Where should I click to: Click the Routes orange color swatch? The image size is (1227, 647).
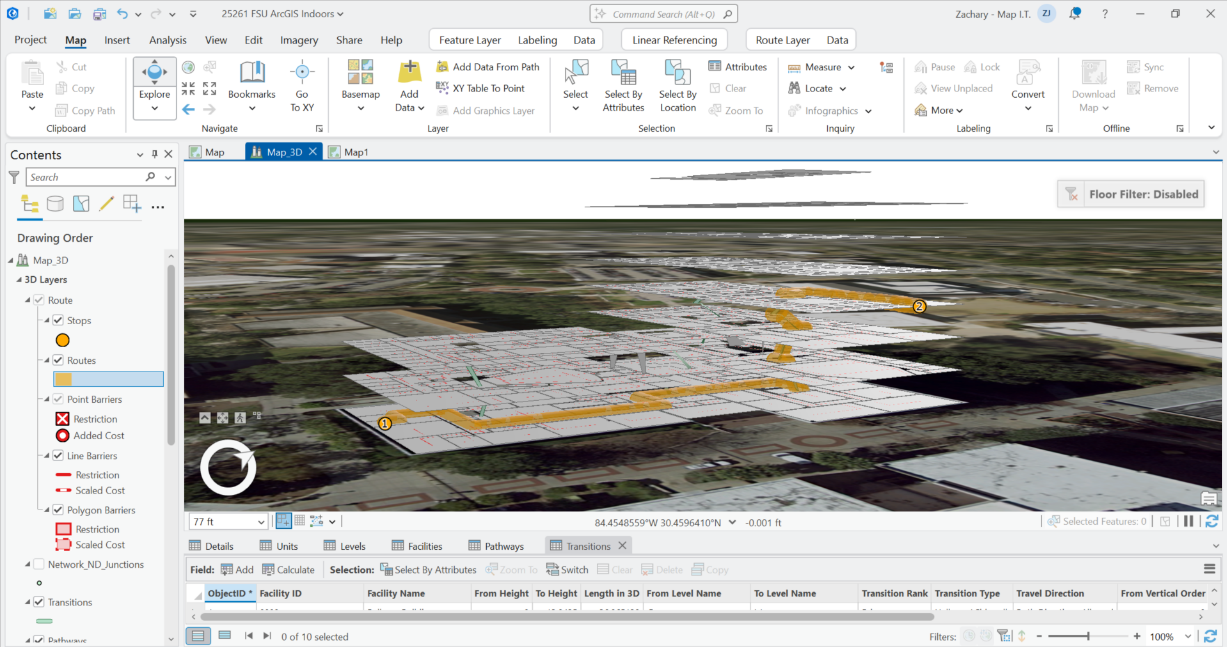click(63, 379)
